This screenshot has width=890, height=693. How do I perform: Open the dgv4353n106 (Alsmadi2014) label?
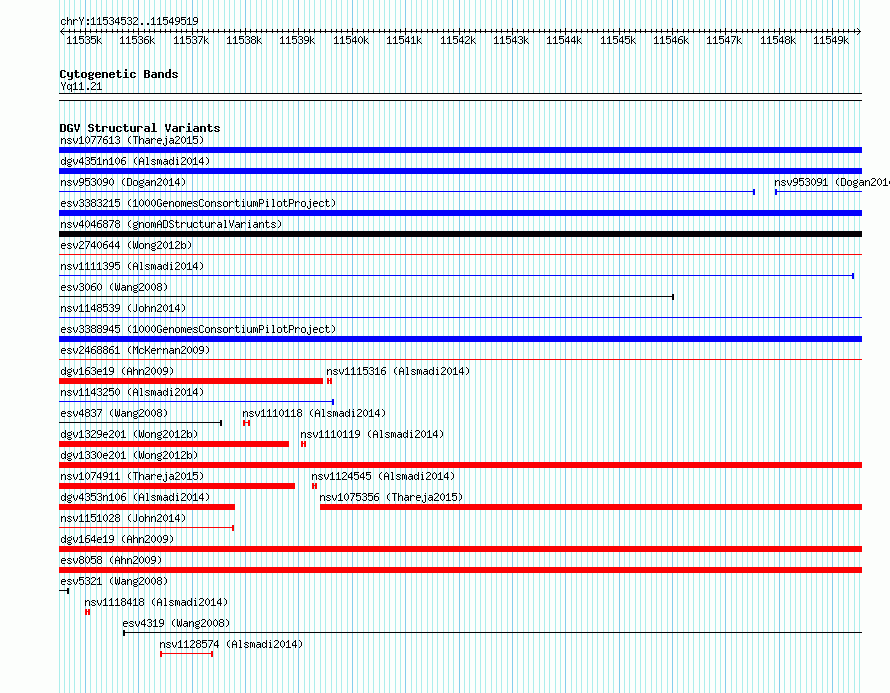(x=135, y=497)
